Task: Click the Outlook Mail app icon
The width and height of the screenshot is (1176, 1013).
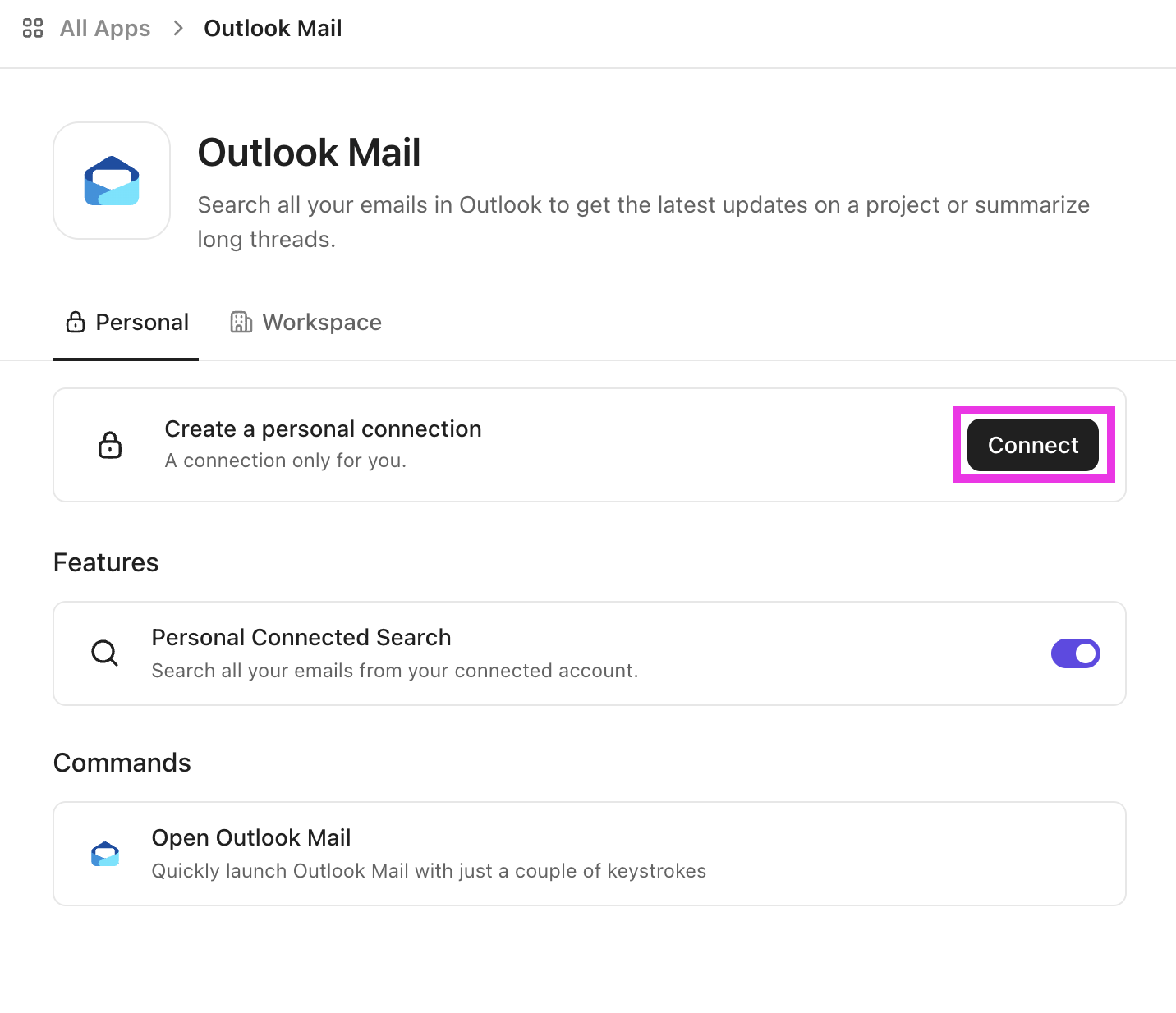Action: coord(111,181)
